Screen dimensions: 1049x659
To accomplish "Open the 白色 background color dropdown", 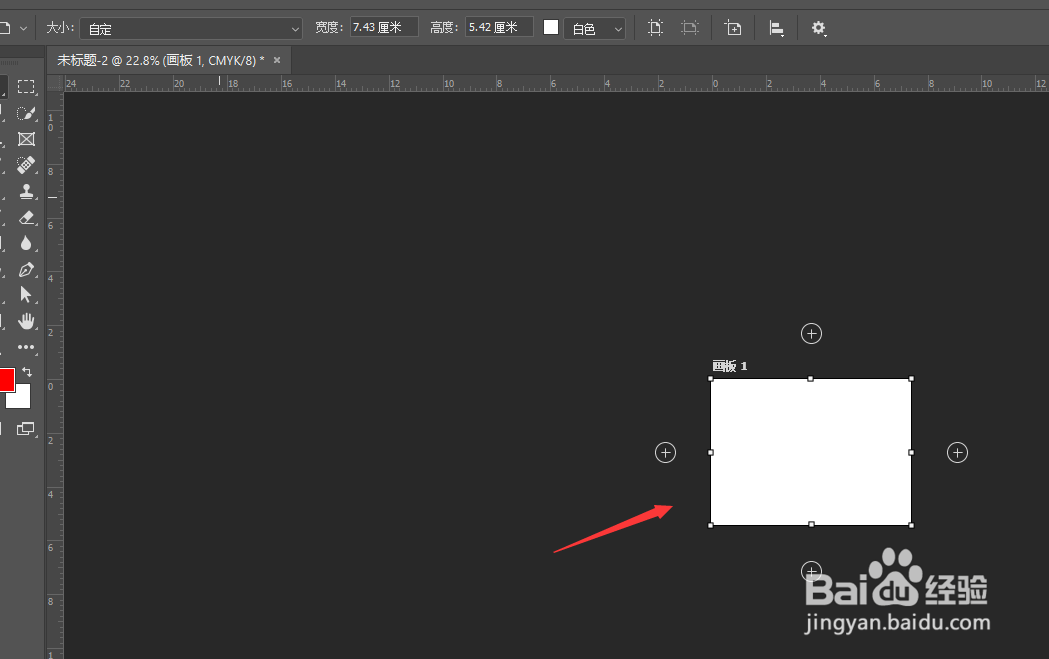I will click(x=594, y=29).
